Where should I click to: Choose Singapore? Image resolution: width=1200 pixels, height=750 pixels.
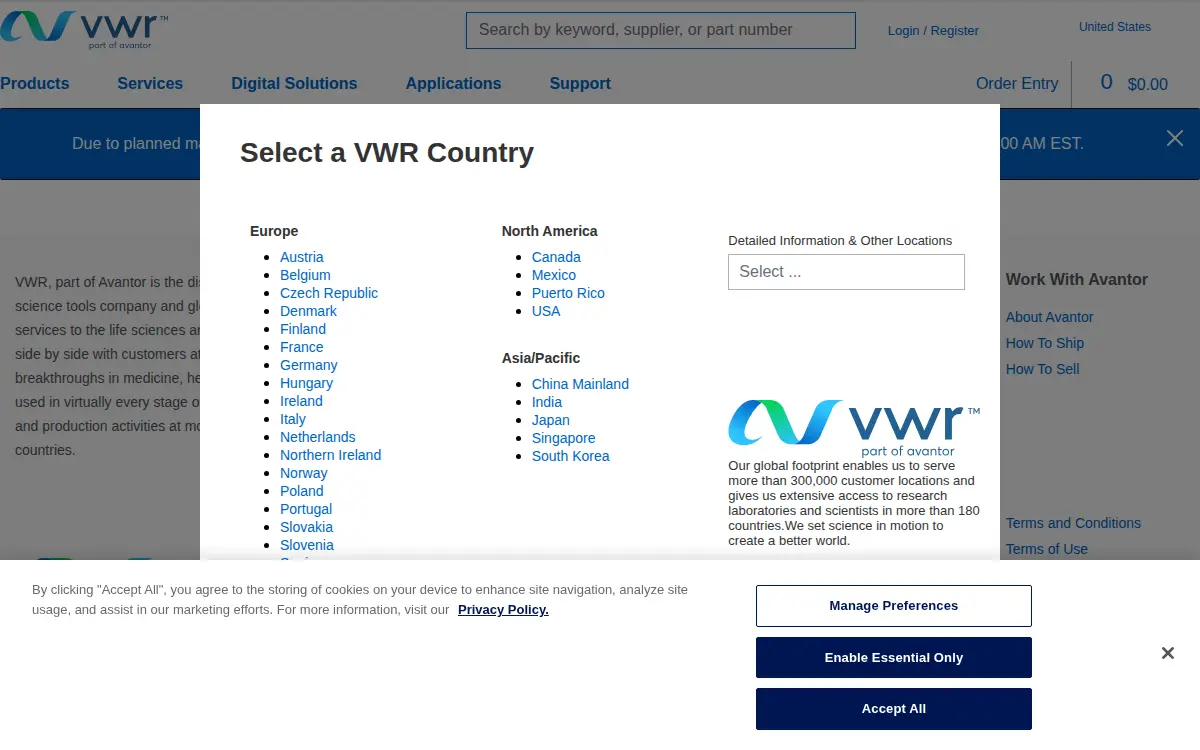click(x=563, y=438)
